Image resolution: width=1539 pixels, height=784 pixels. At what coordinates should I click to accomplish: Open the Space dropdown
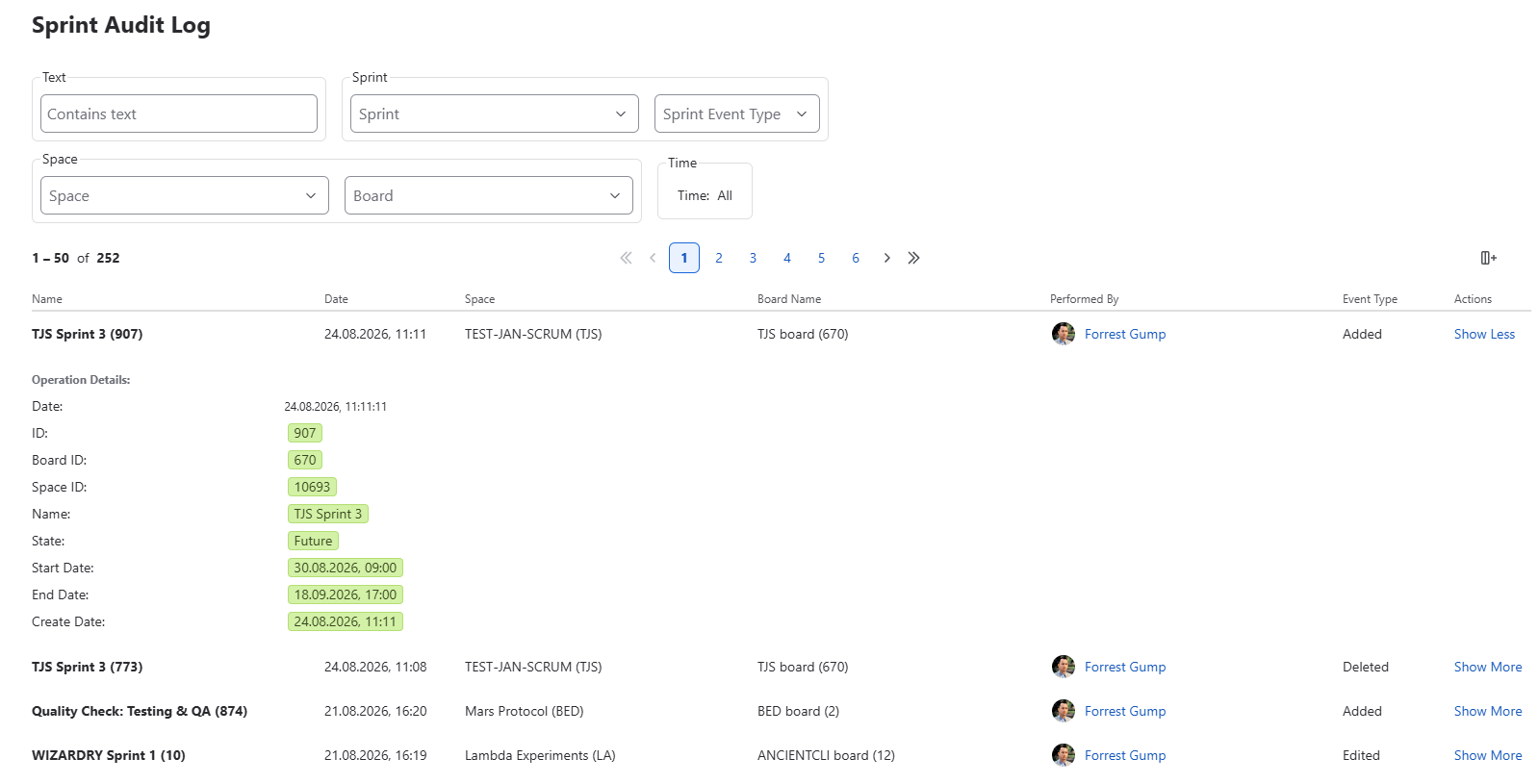(185, 195)
